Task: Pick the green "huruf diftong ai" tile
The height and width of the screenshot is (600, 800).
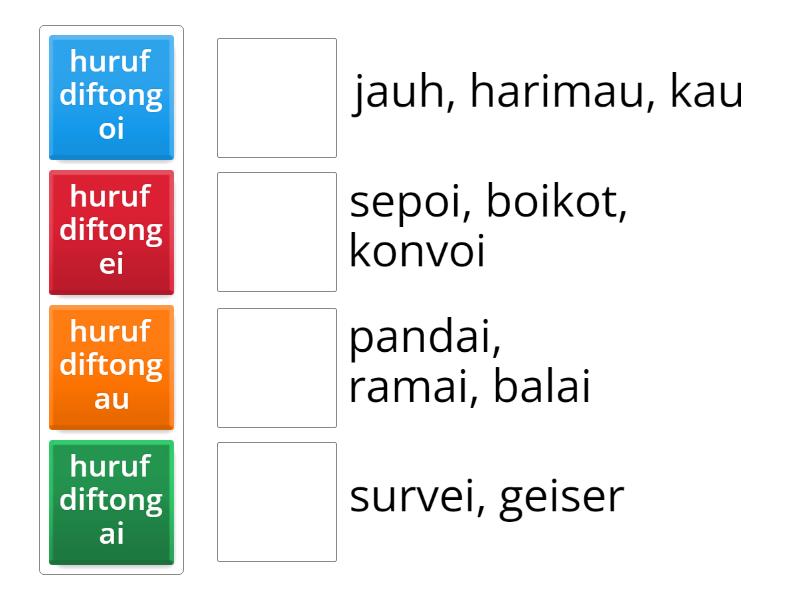Action: (111, 503)
